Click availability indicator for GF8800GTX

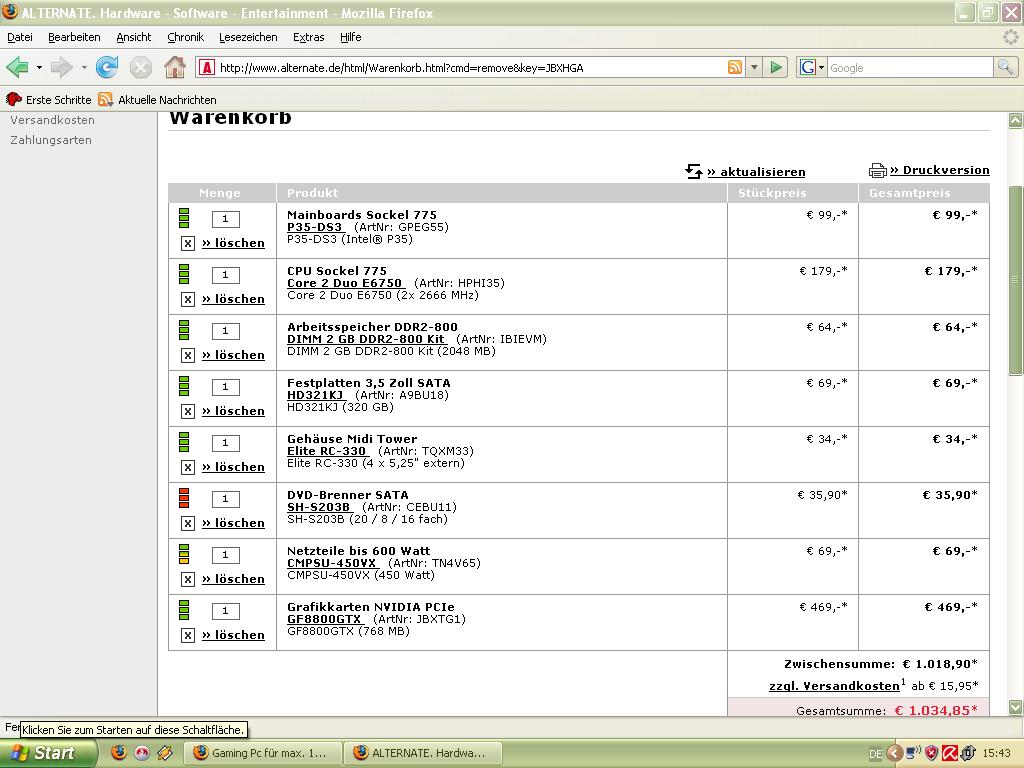pyautogui.click(x=184, y=610)
